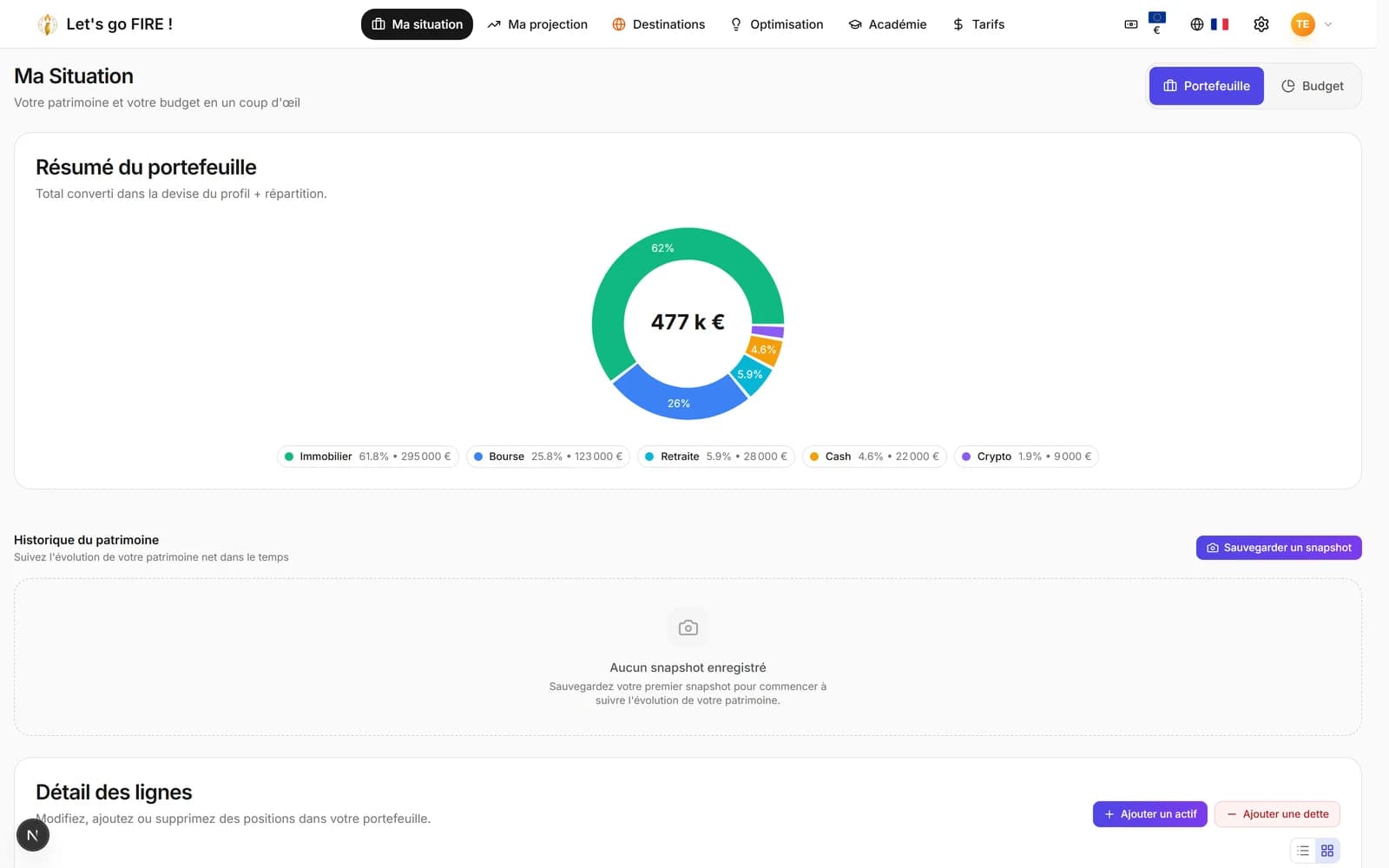Screen dimensions: 1389x868
Task: Open the Optimisation menu item
Action: point(776,24)
